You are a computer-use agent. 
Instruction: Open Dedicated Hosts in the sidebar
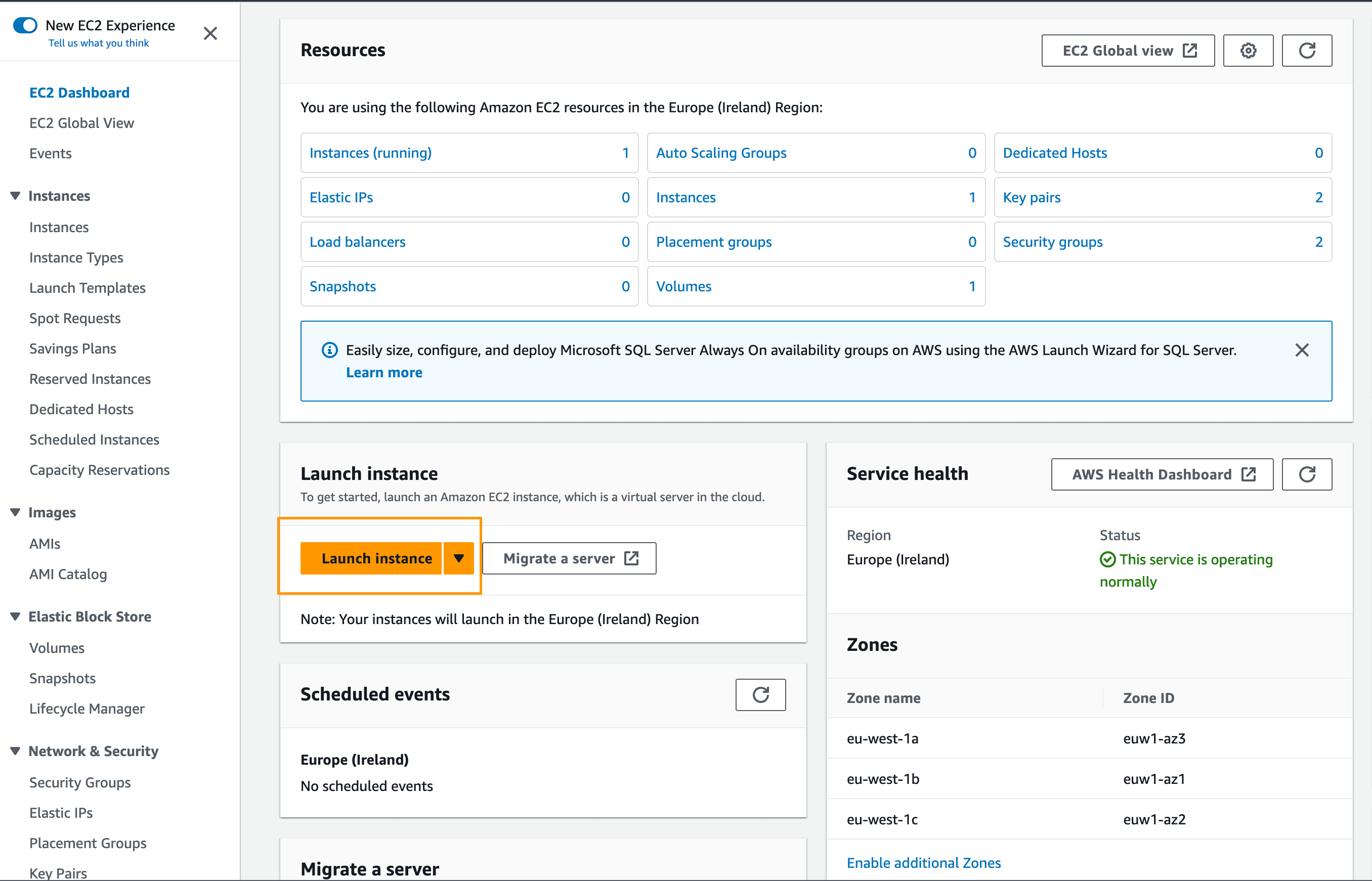[x=81, y=409]
